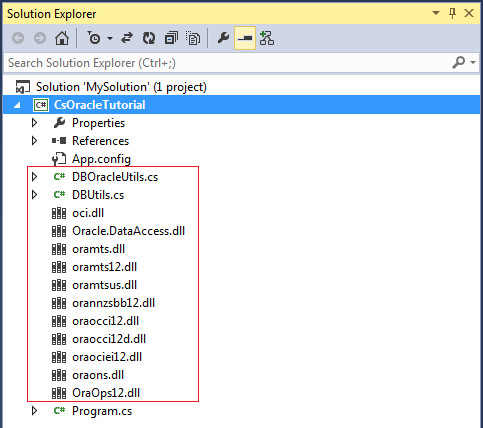
Task: Collapse the CsOracleTutorial project node
Action: 17,105
